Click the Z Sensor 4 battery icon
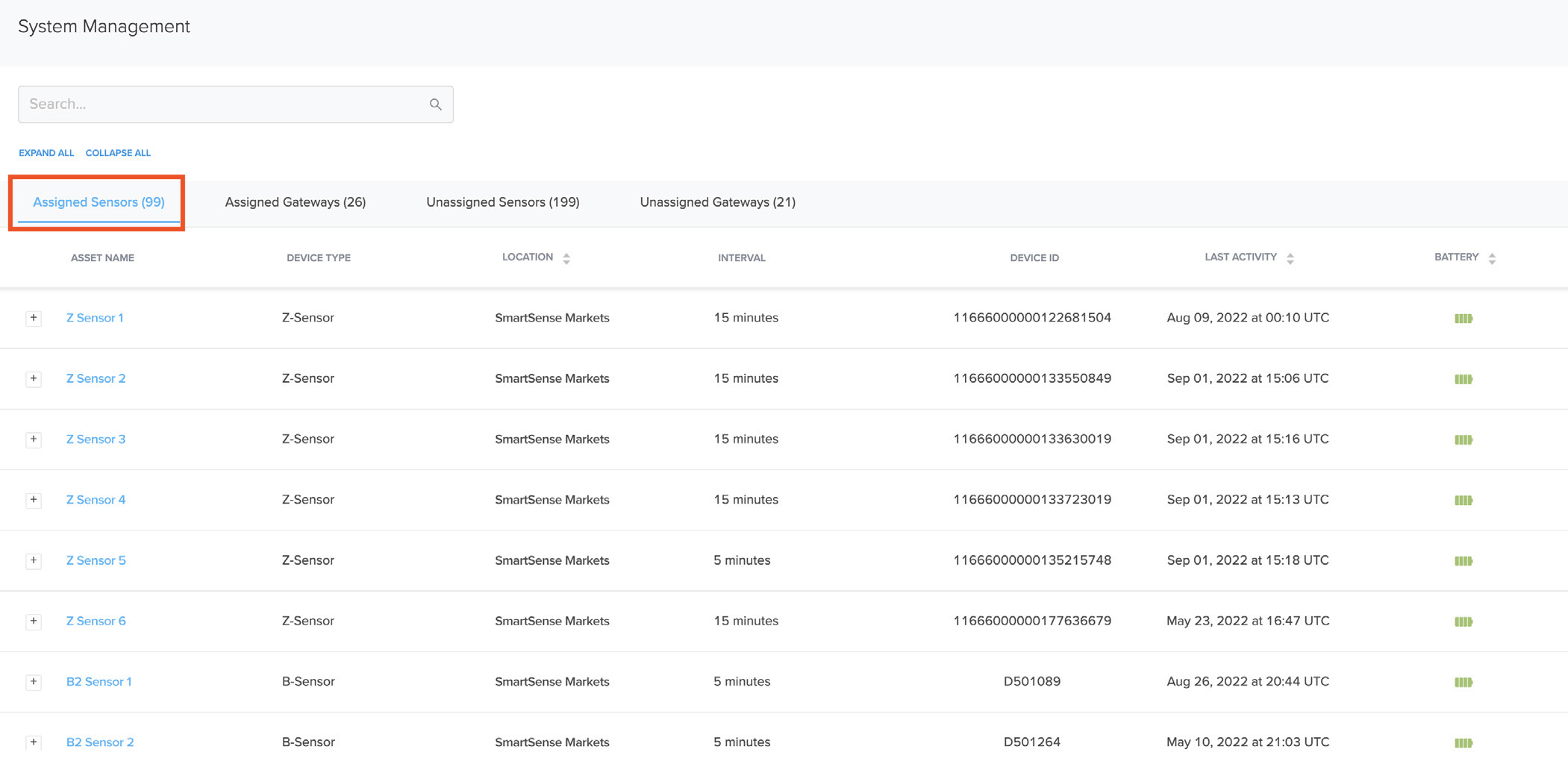 (x=1464, y=500)
